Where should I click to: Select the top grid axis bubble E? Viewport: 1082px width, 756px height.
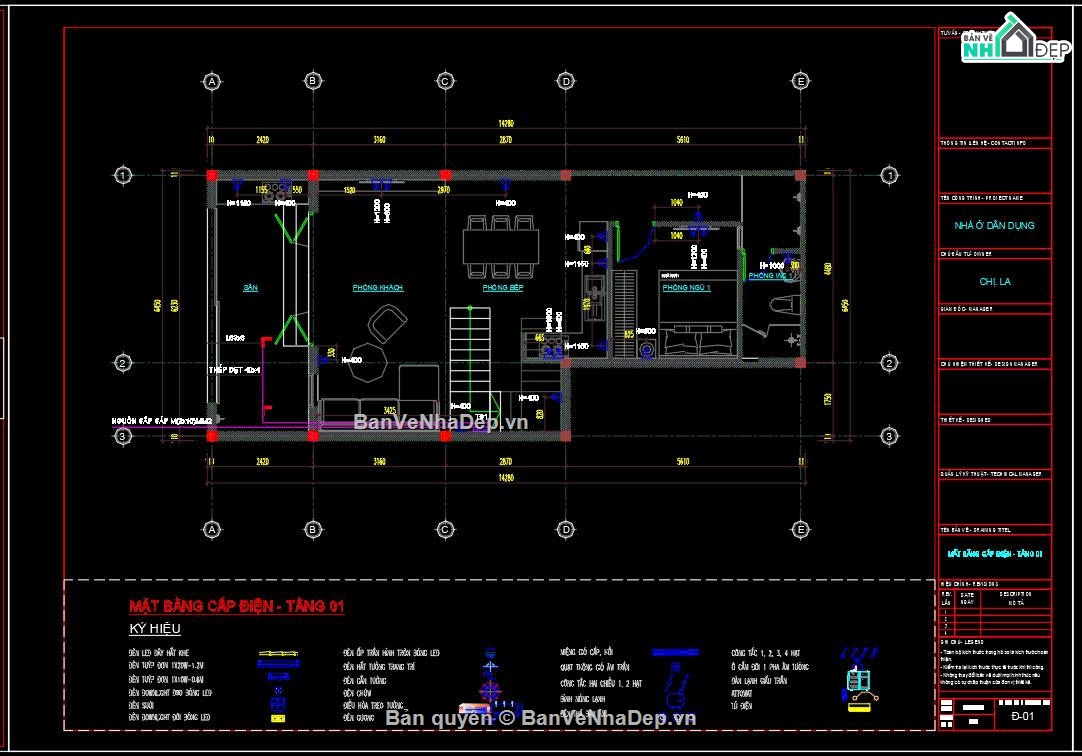click(x=800, y=81)
